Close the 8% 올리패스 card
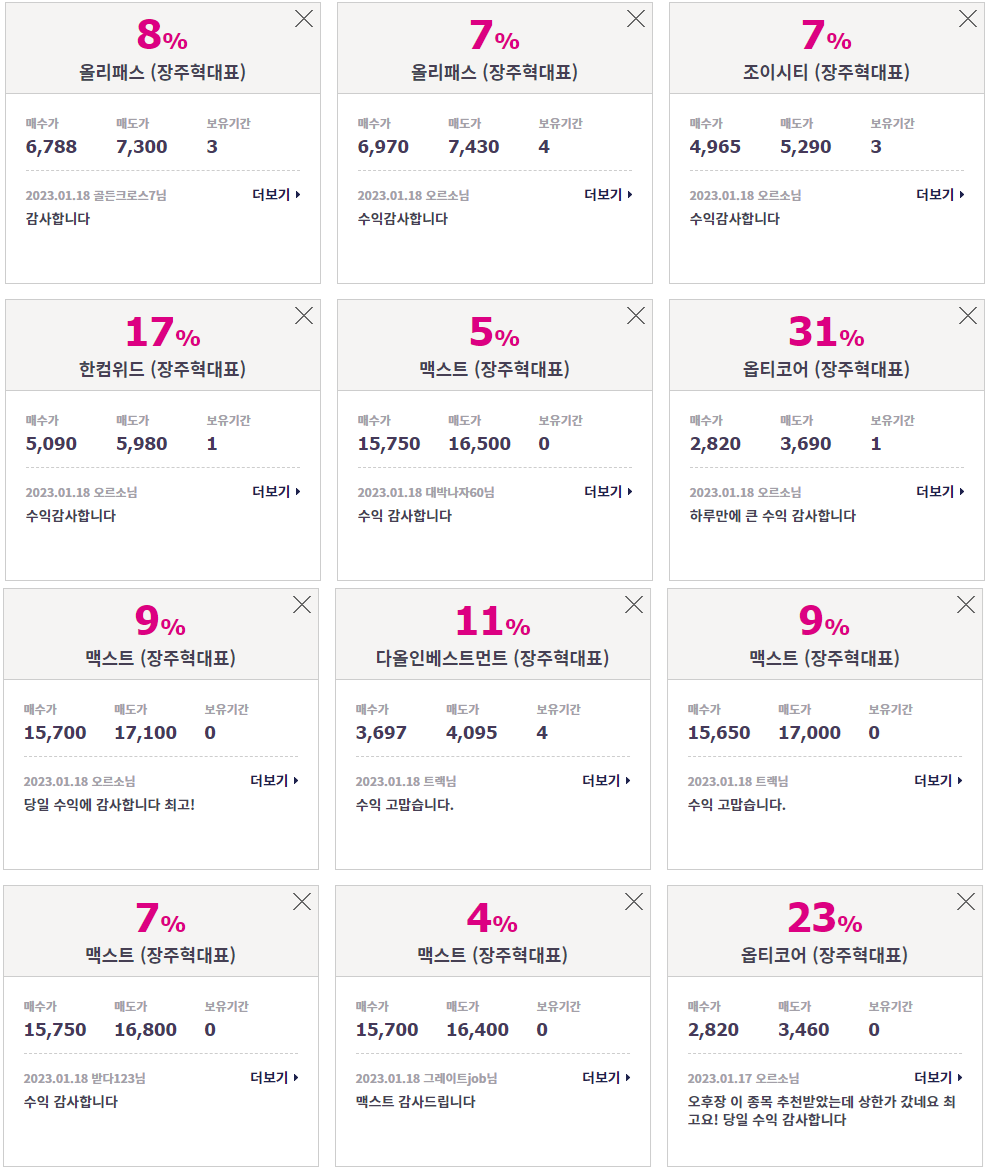The width and height of the screenshot is (986, 1171). 304,19
